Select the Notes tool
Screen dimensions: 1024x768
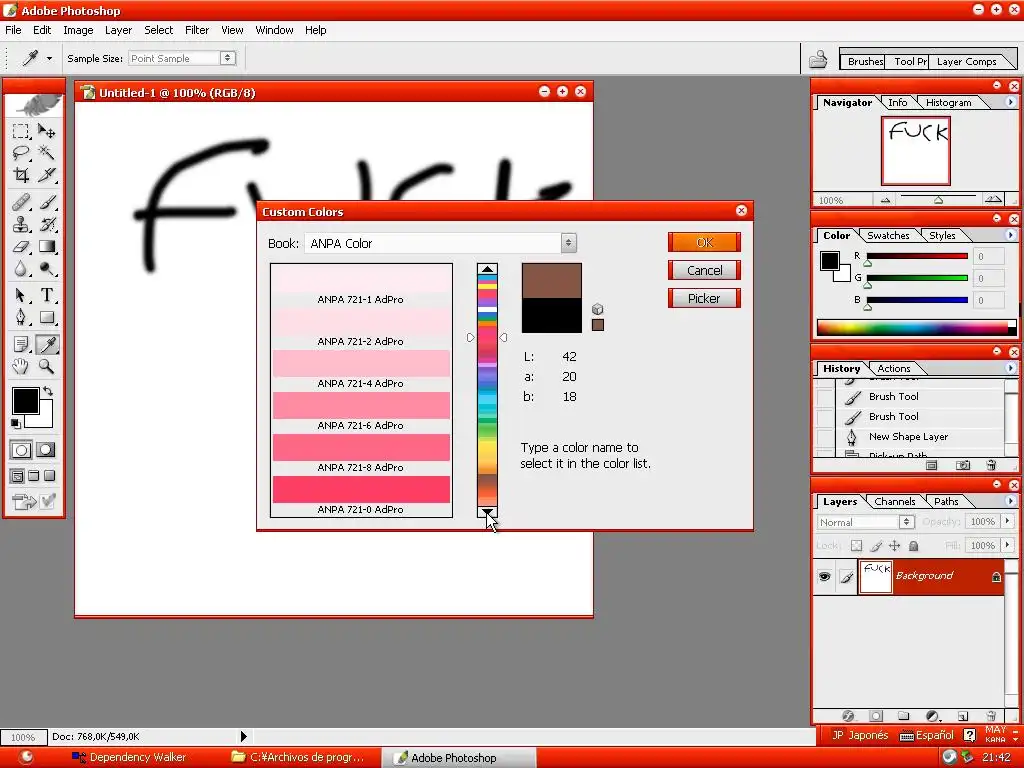(21, 344)
